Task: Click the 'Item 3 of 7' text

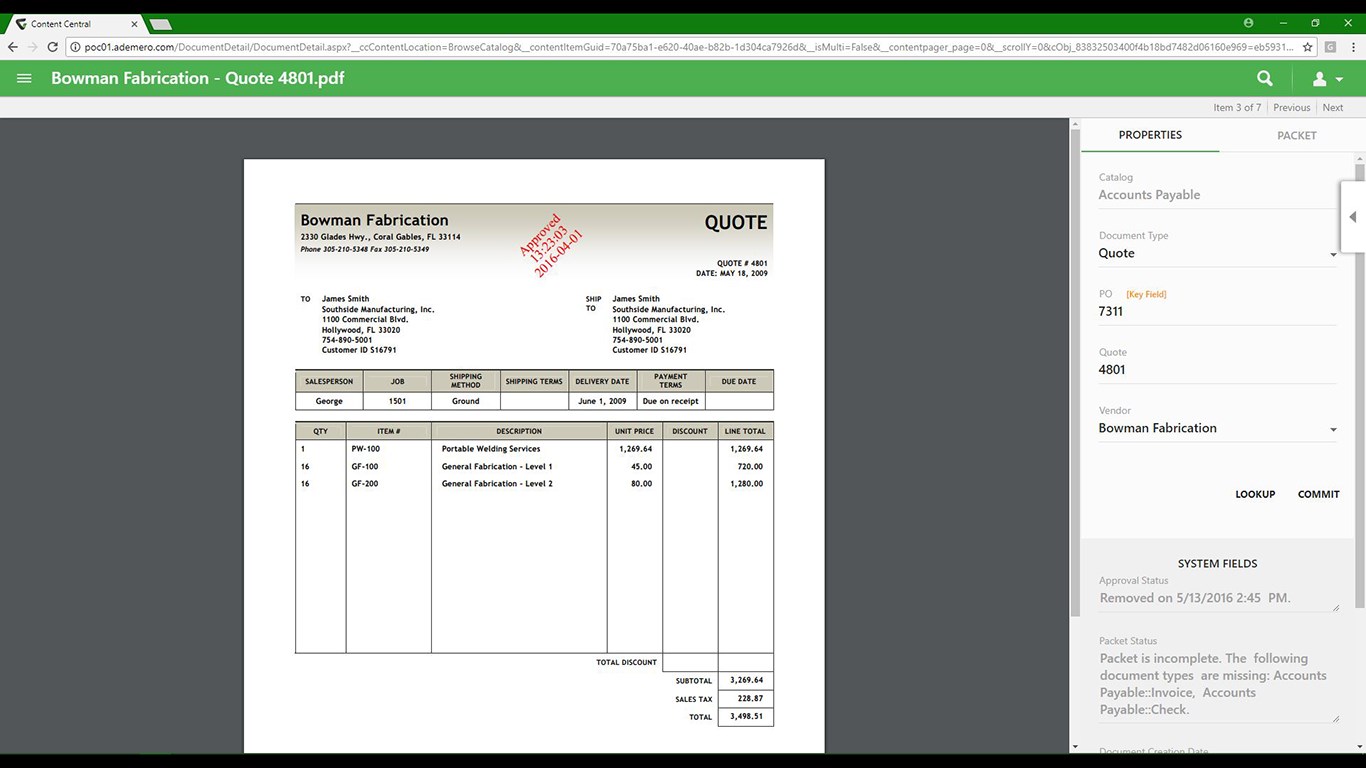Action: point(1237,108)
